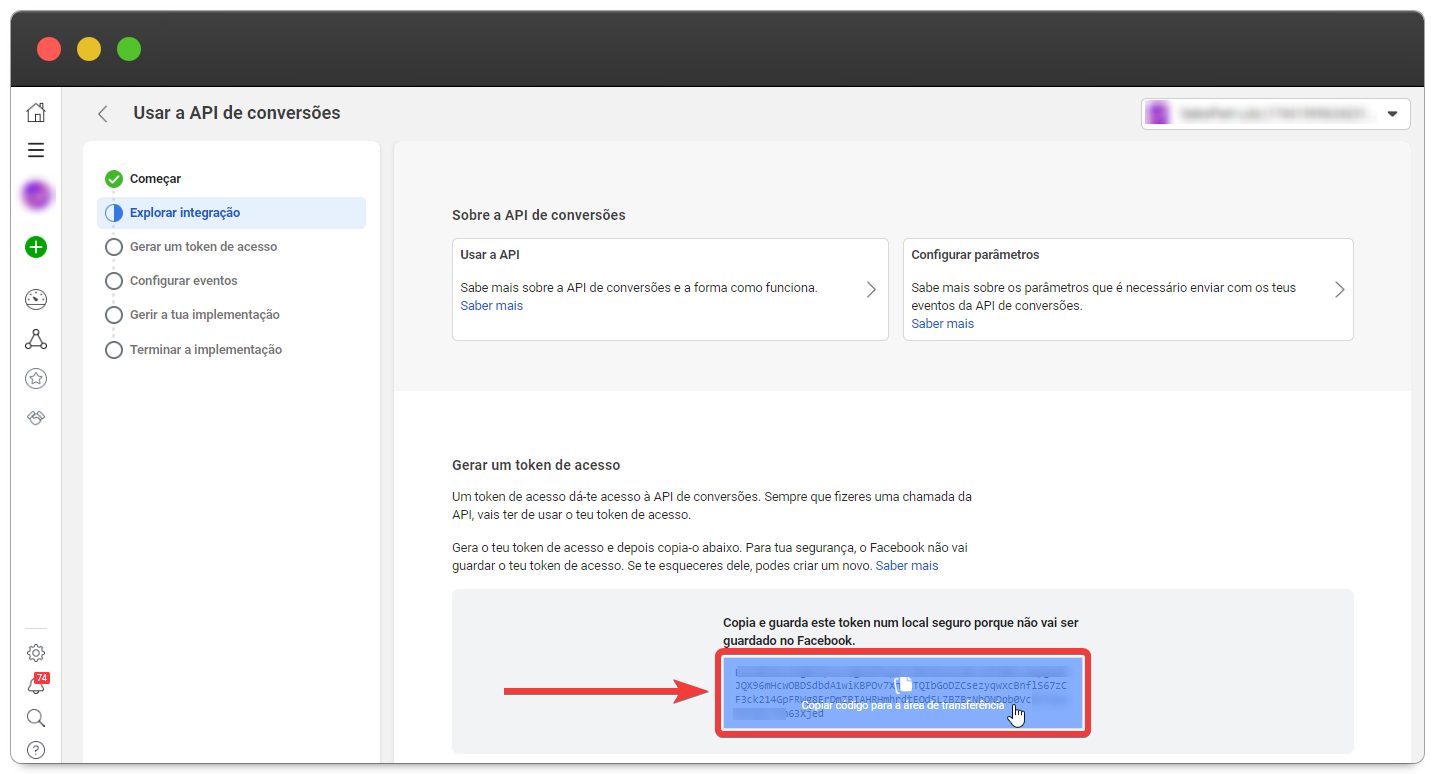This screenshot has height=774, width=1435.
Task: Open the account selector dropdown
Action: pyautogui.click(x=1275, y=114)
